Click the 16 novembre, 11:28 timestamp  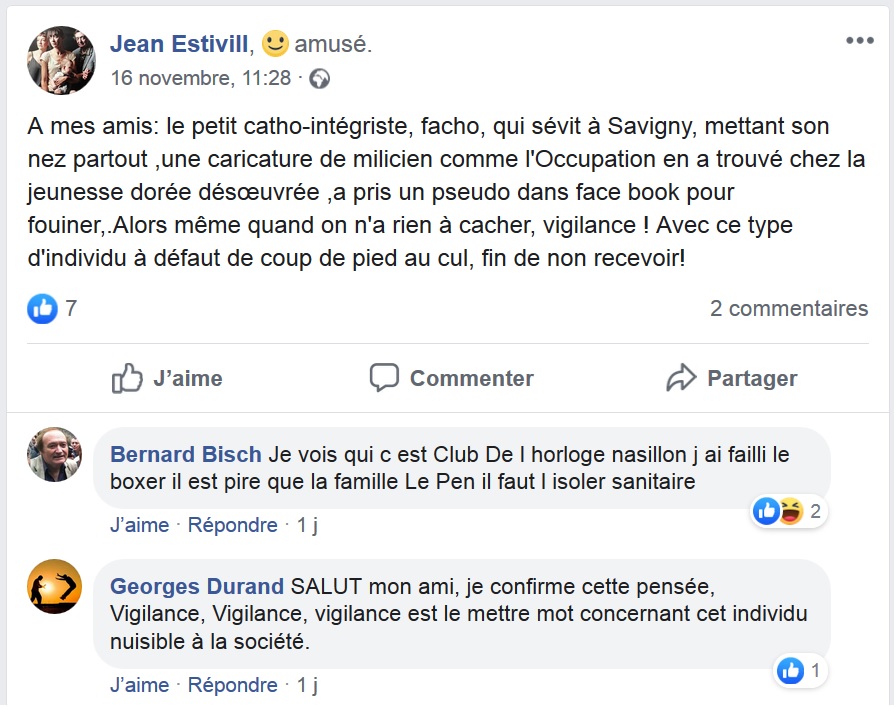[x=200, y=78]
